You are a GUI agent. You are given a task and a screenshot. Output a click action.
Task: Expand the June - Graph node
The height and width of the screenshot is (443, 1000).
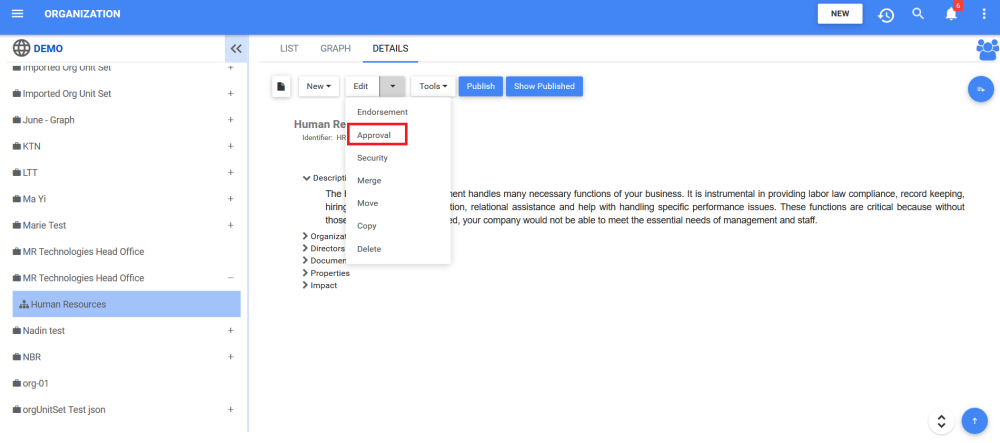[231, 120]
